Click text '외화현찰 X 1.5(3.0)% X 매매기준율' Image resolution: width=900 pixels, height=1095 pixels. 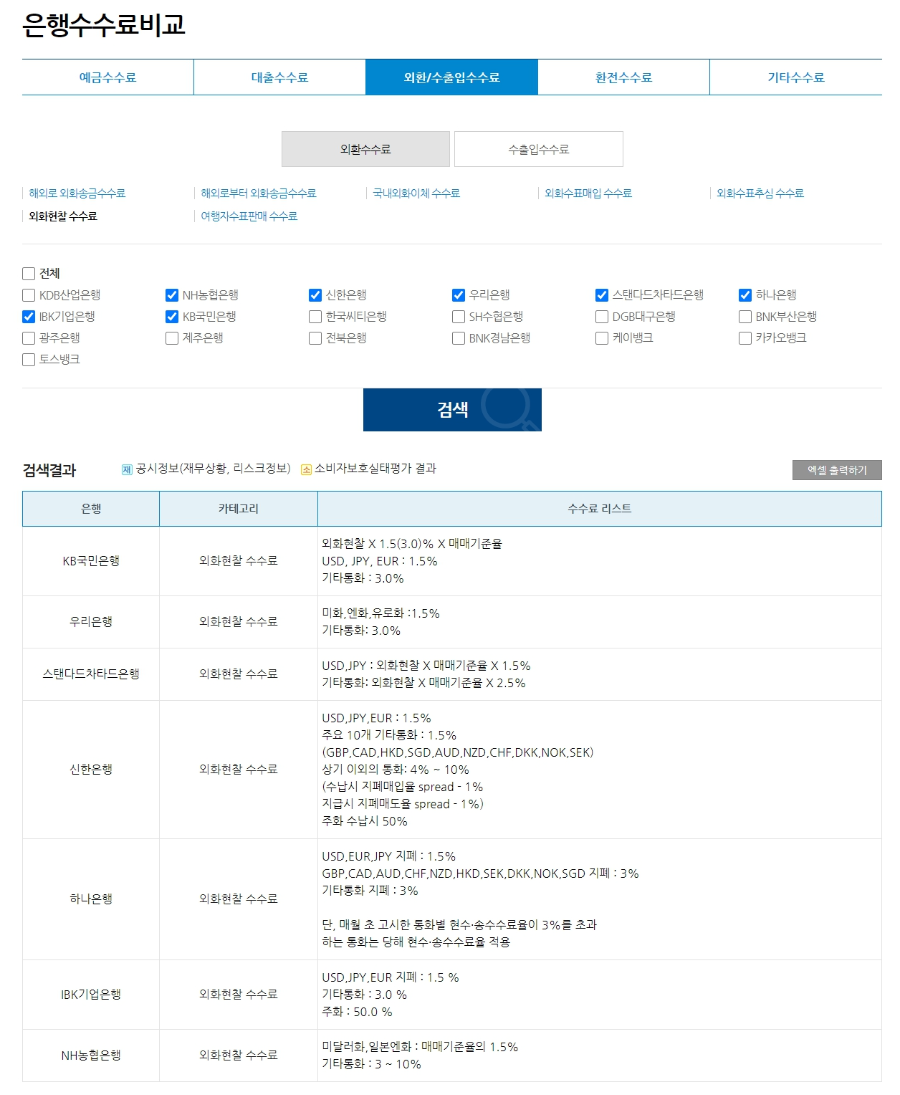pos(411,543)
